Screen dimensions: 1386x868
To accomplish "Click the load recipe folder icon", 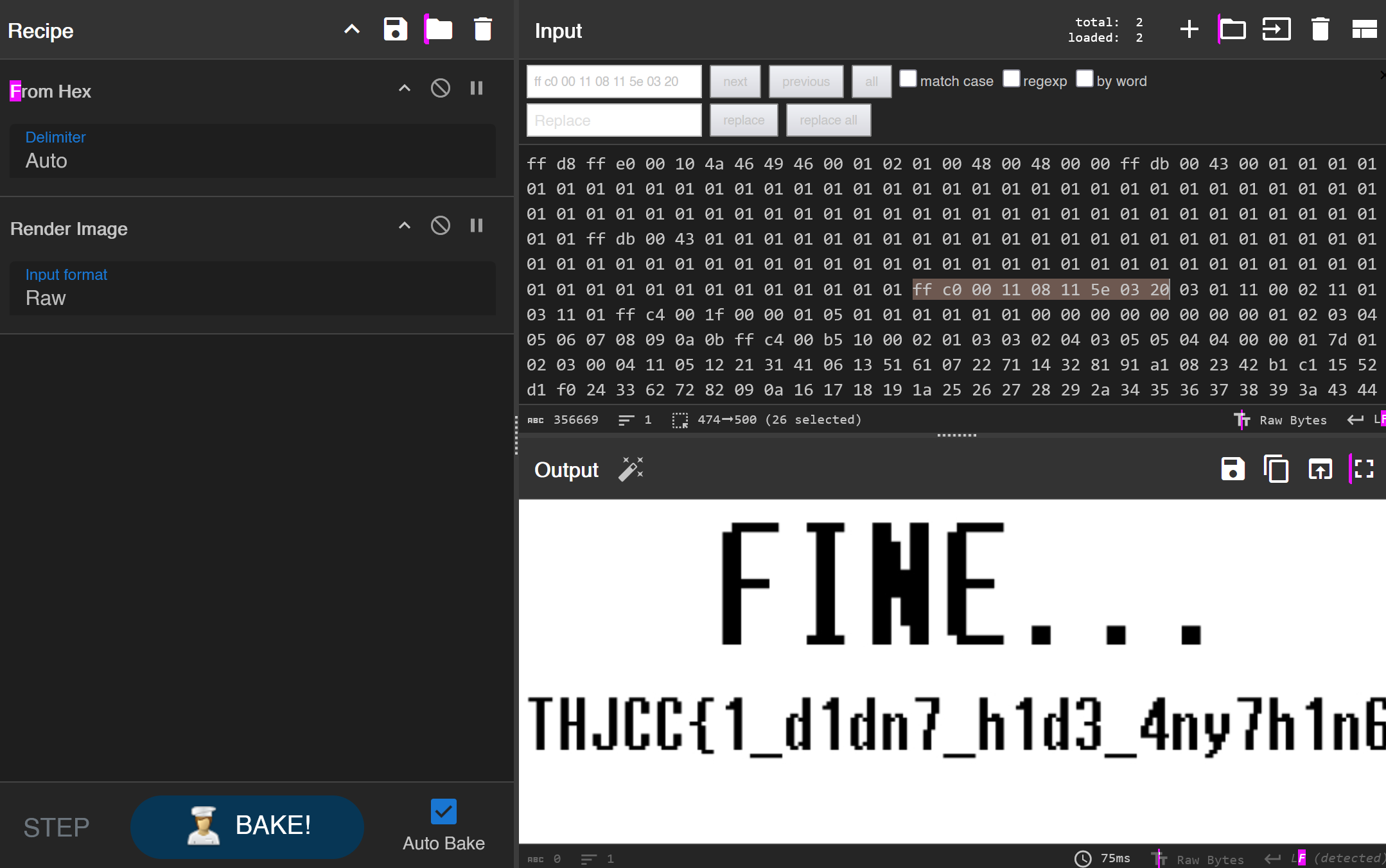I will 439,30.
